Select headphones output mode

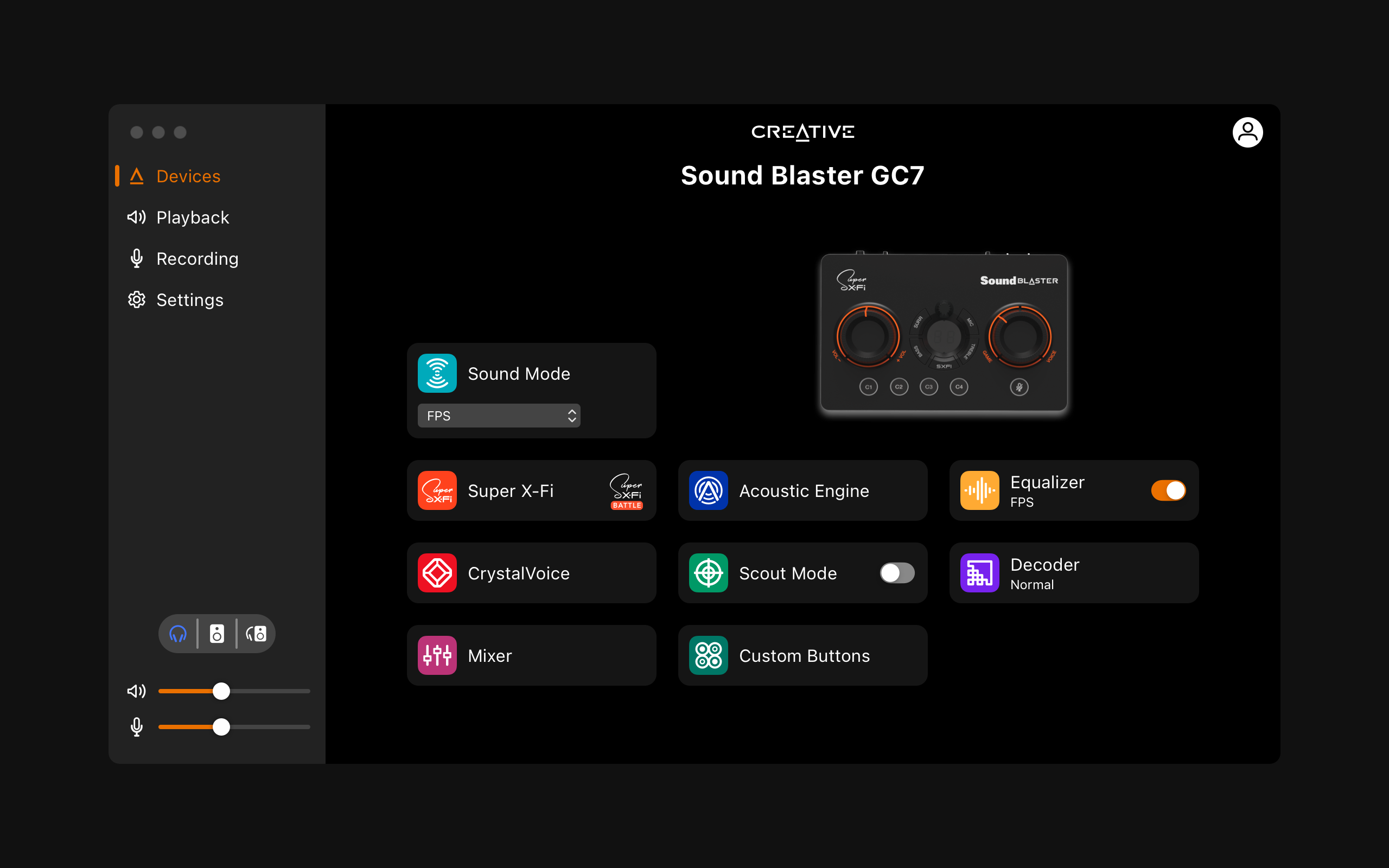pyautogui.click(x=178, y=634)
